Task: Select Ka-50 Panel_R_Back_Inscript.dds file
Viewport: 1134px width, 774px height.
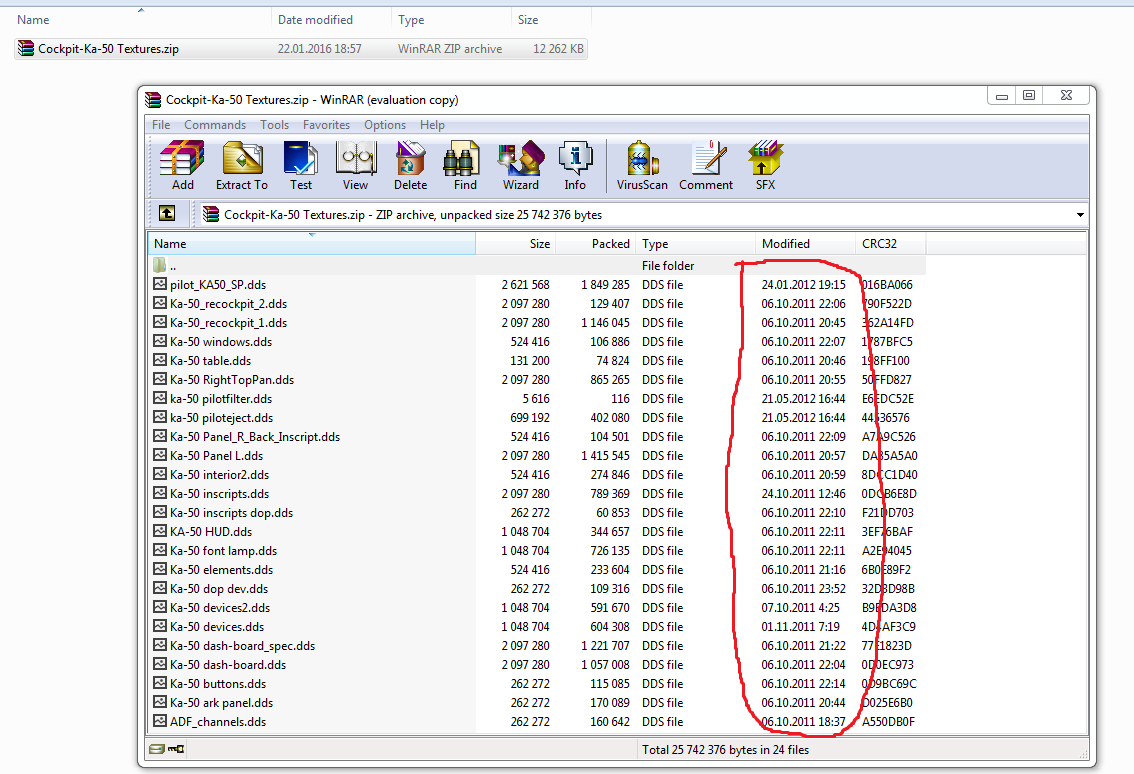Action: 255,436
